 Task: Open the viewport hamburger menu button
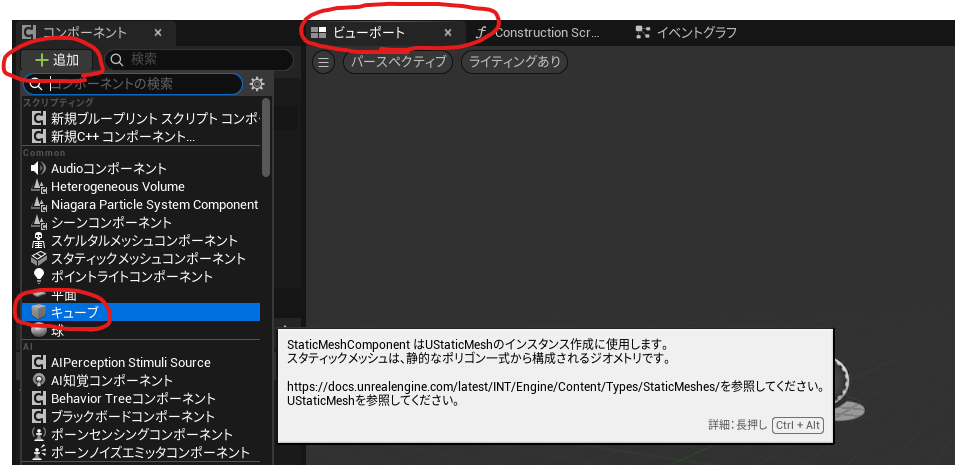tap(324, 62)
